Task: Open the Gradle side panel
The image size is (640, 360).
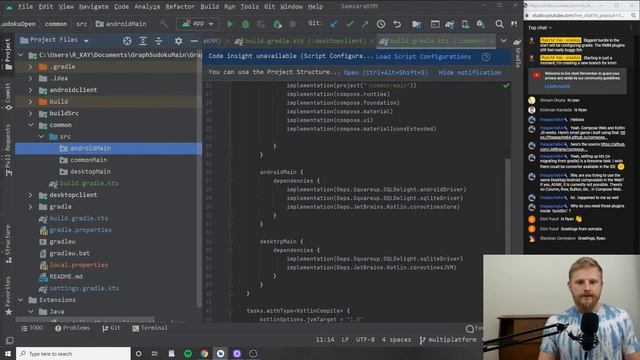Action: point(517,52)
